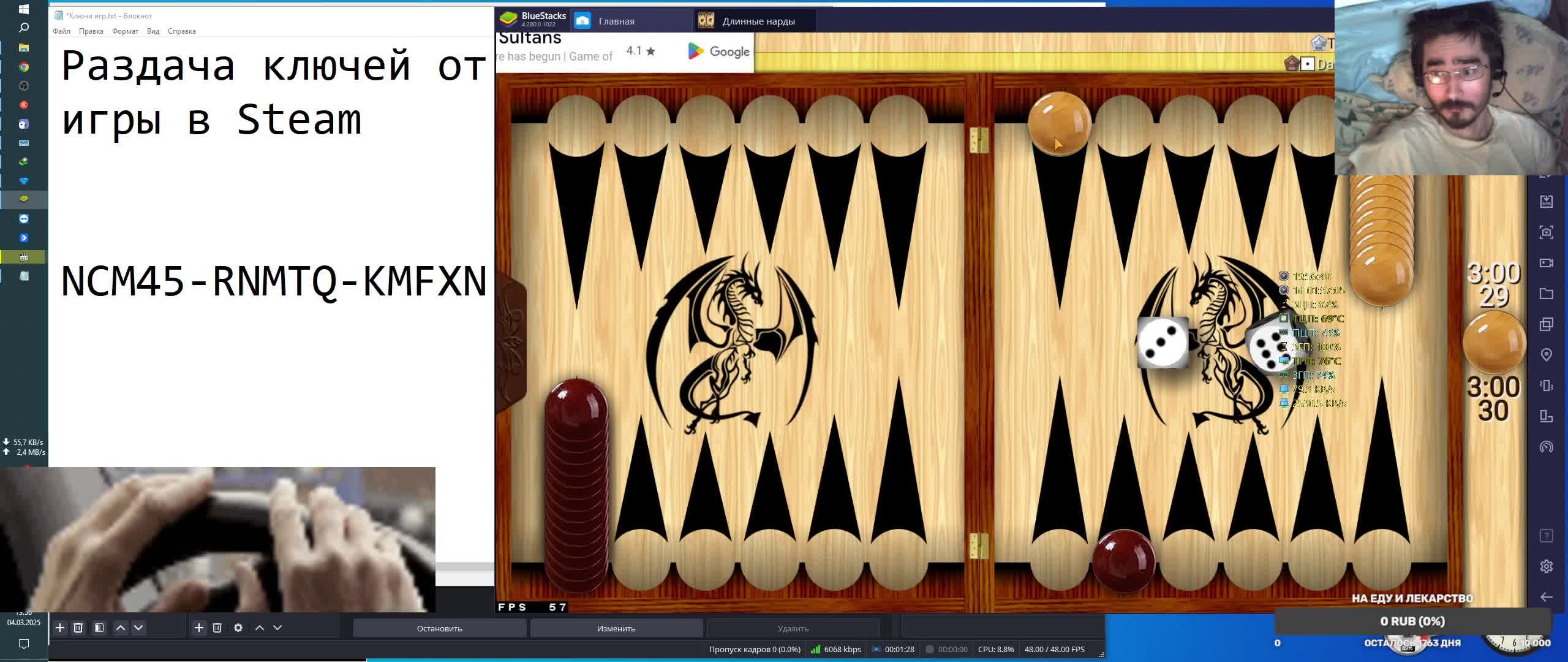The height and width of the screenshot is (662, 1568).
Task: Rotate screen icon in BlueStacks sidebar
Action: point(1546,416)
